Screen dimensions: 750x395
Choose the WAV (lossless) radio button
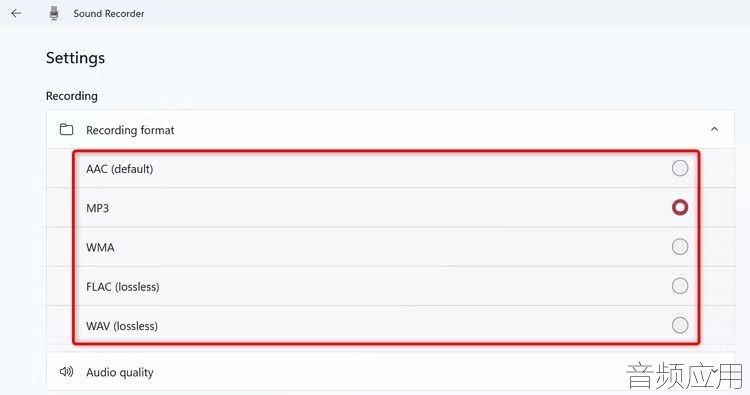[680, 325]
